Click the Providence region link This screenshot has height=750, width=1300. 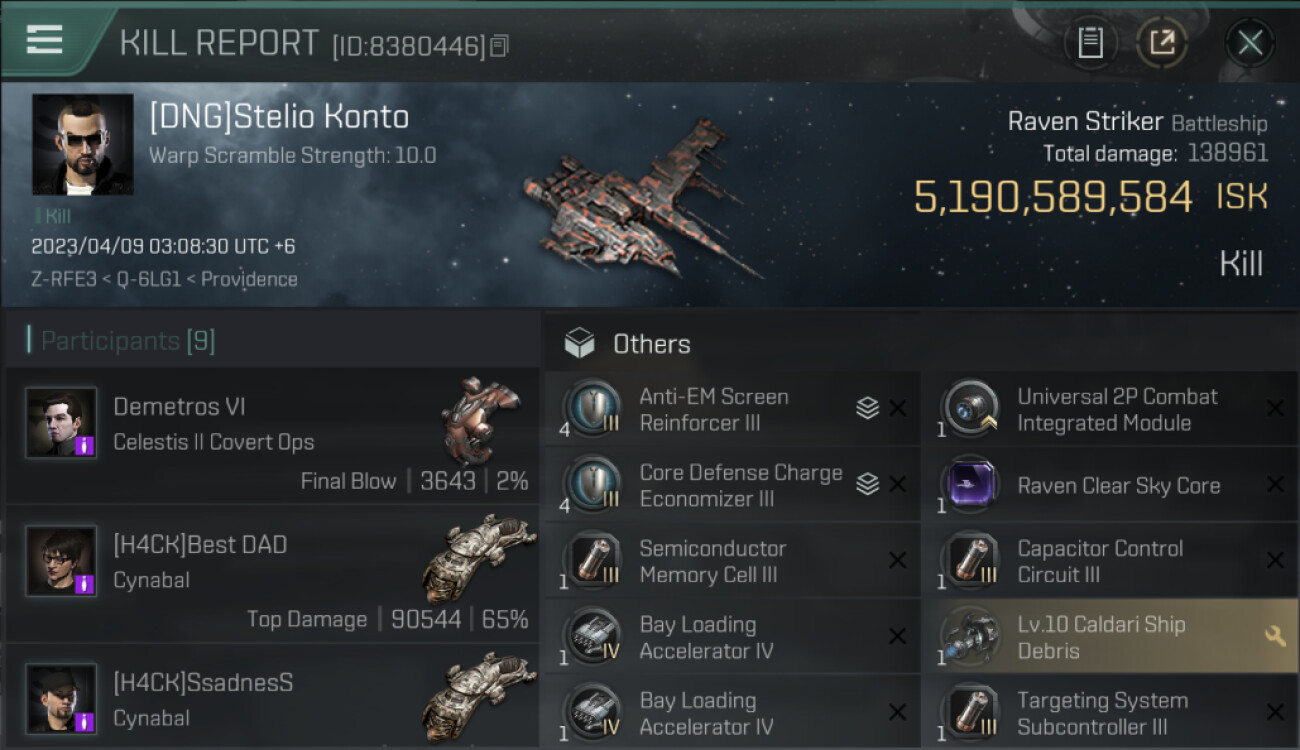click(249, 279)
